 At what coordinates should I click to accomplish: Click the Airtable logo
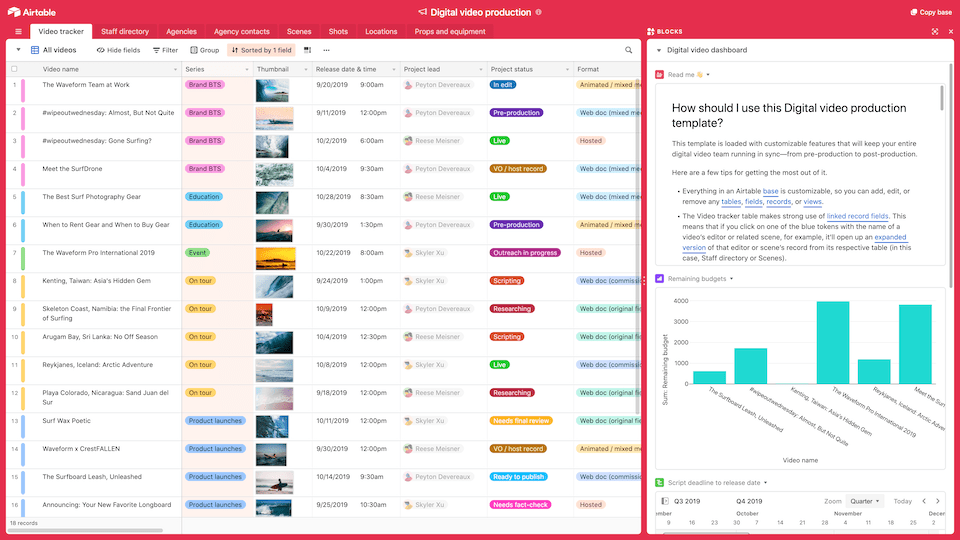point(31,12)
